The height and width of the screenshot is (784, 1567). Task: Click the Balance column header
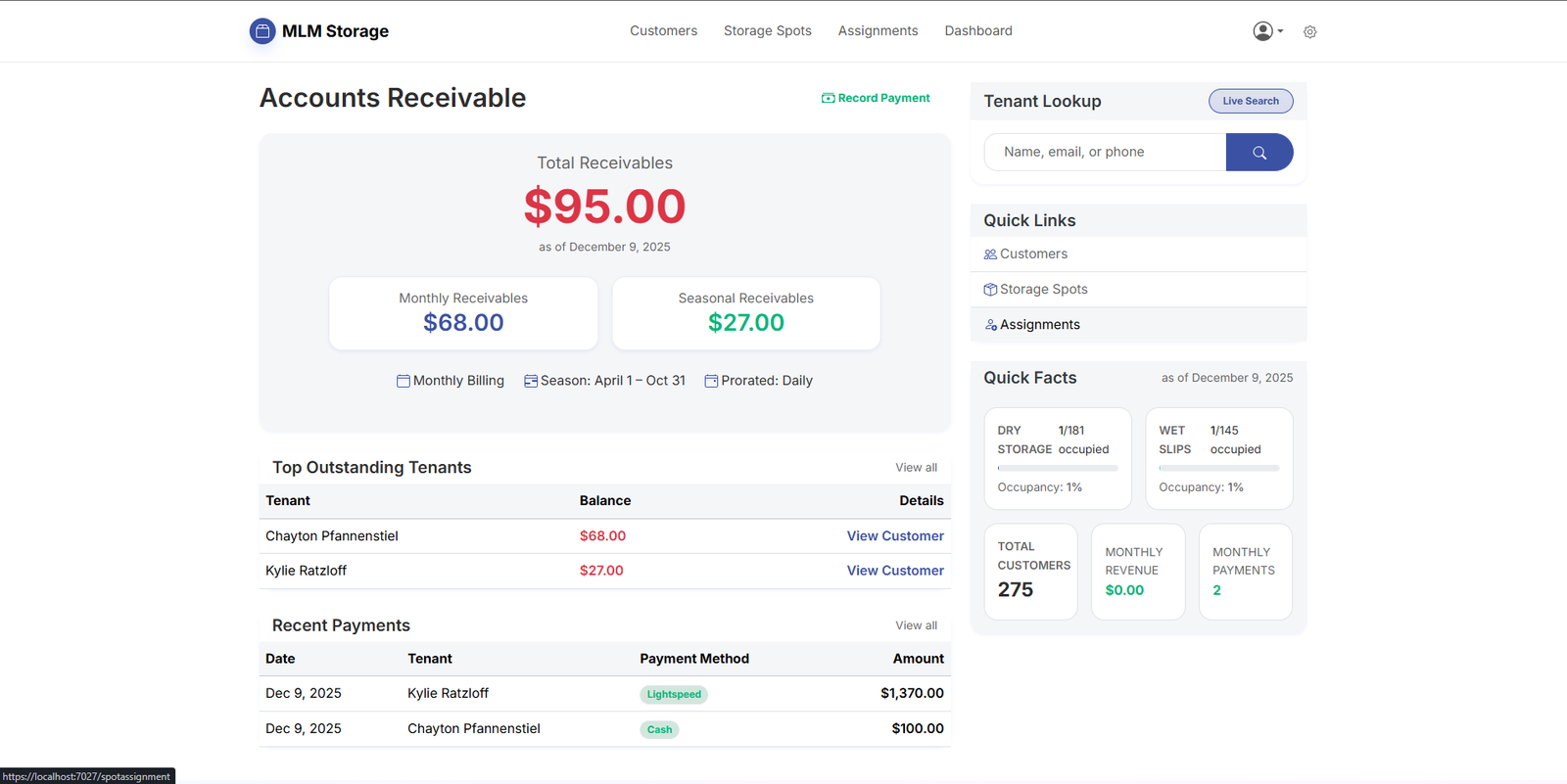pos(605,501)
